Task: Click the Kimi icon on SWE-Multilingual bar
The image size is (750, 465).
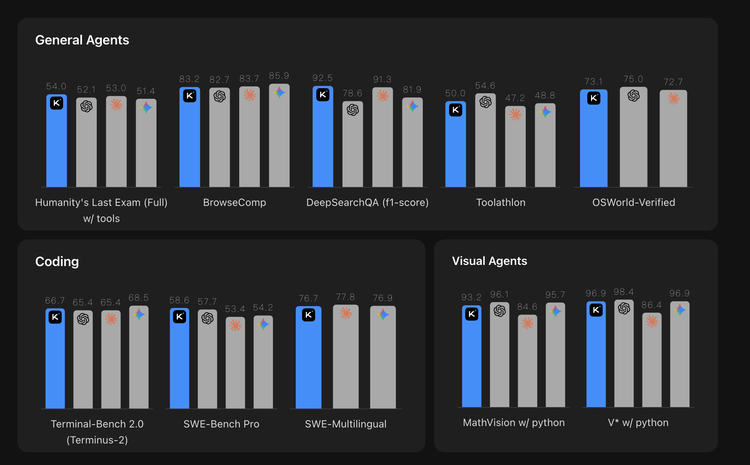Action: pyautogui.click(x=309, y=314)
